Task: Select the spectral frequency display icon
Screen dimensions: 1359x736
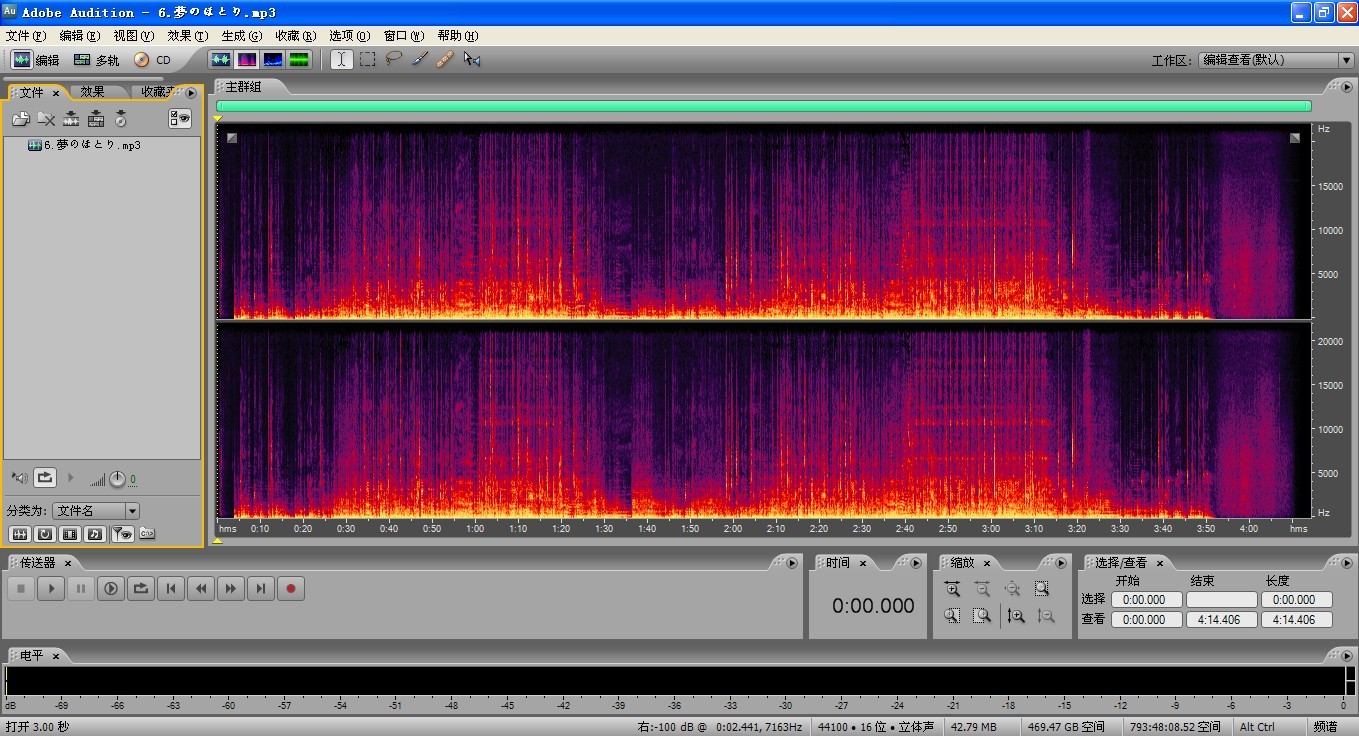Action: click(246, 60)
